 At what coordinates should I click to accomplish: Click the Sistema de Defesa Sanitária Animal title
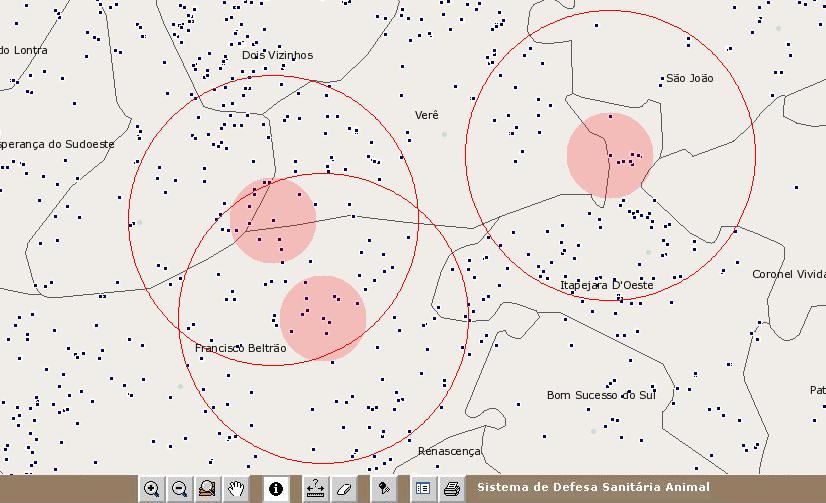click(x=593, y=487)
